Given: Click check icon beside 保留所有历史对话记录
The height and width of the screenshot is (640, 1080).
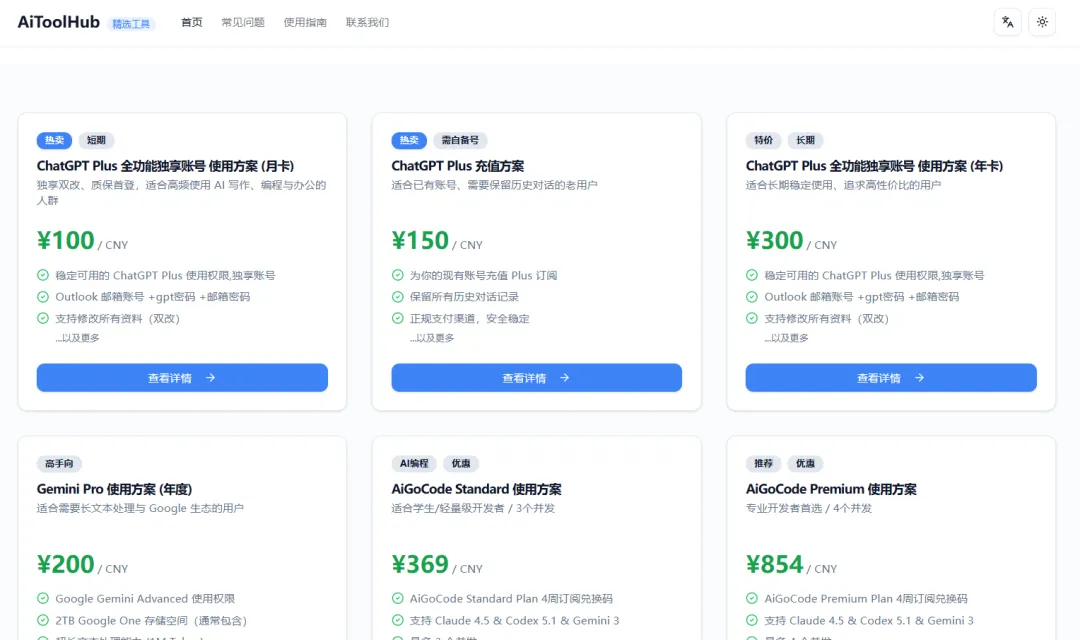Looking at the screenshot, I should [397, 297].
